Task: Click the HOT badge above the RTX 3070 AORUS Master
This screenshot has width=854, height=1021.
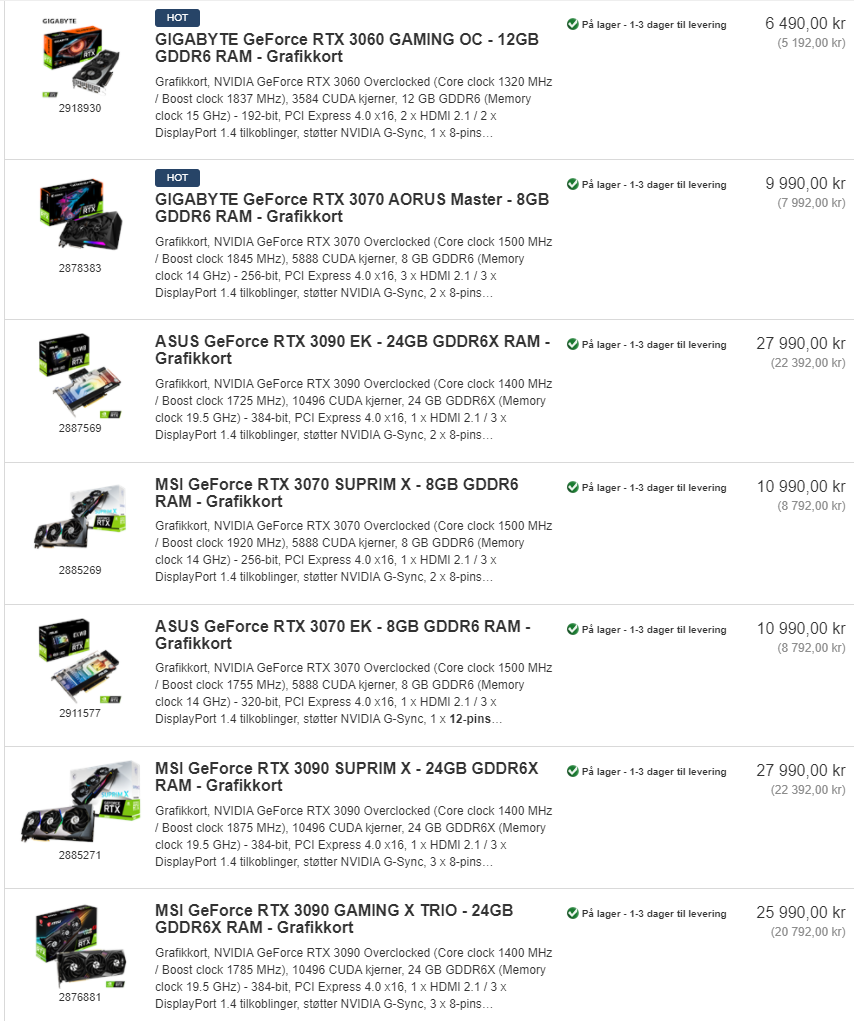Action: (177, 178)
